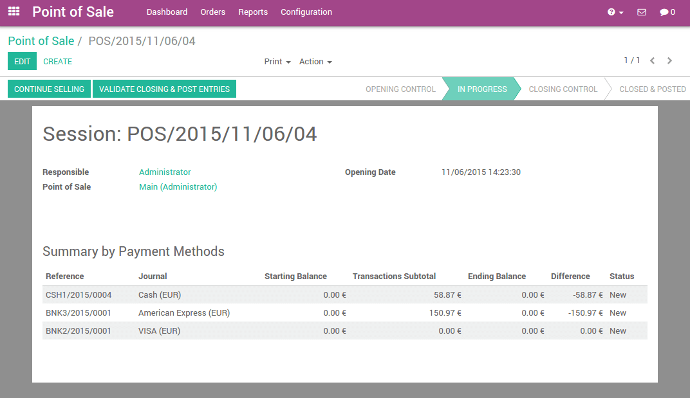
Task: Select the Opening Control stage
Action: click(400, 89)
